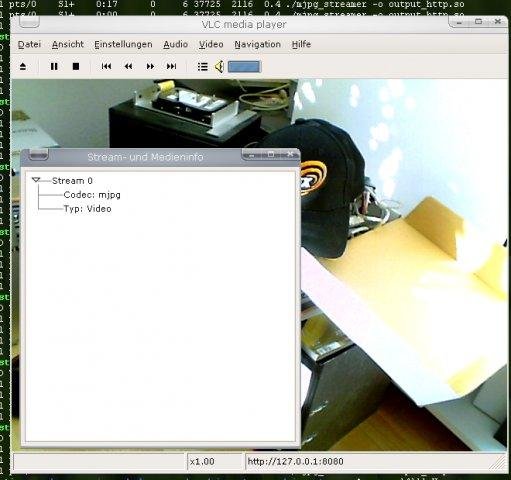Click the VLC window resize grip

point(499,463)
